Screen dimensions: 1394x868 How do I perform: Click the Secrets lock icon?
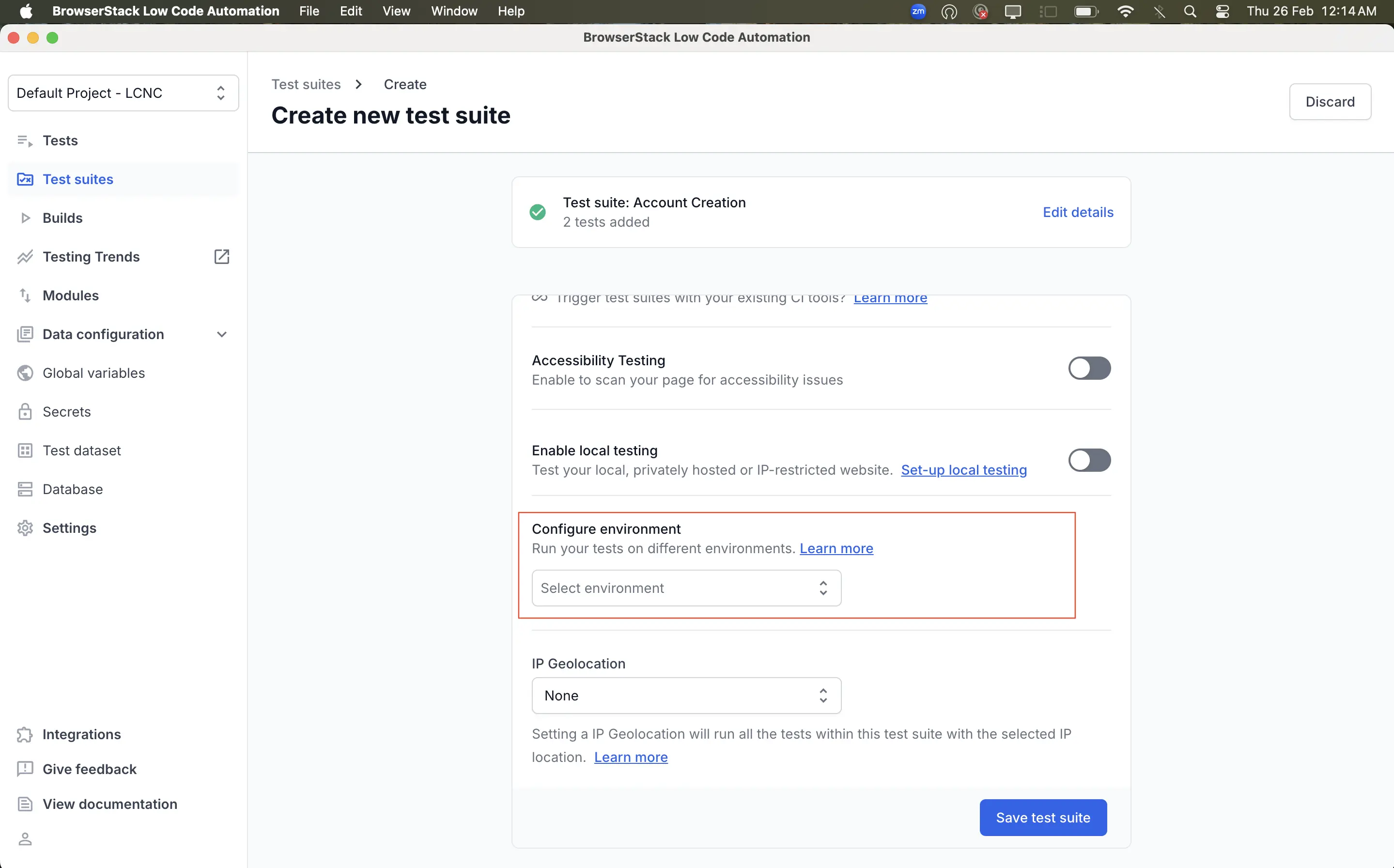pyautogui.click(x=25, y=412)
